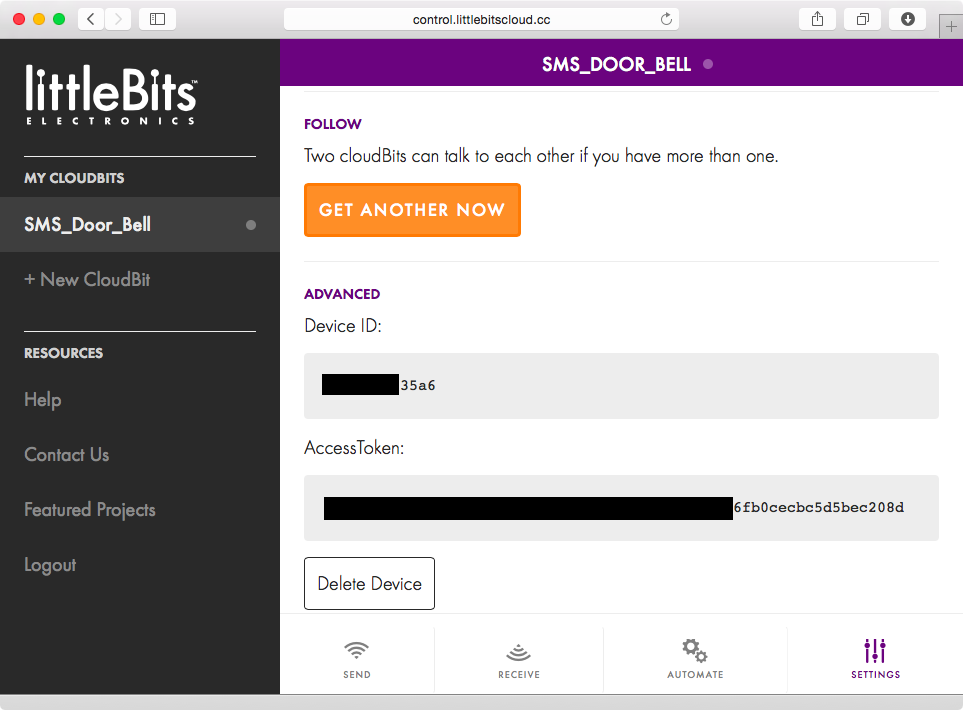Click the GET ANOTHER NOW button
The height and width of the screenshot is (710, 963).
412,210
